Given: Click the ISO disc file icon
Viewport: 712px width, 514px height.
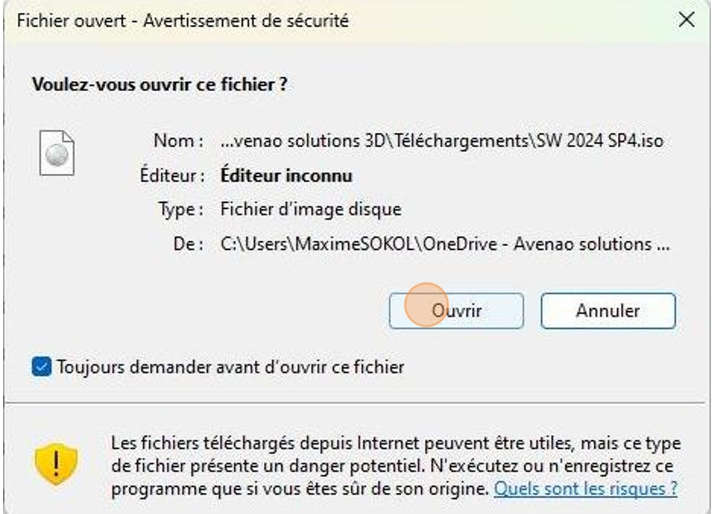Looking at the screenshot, I should (x=57, y=153).
